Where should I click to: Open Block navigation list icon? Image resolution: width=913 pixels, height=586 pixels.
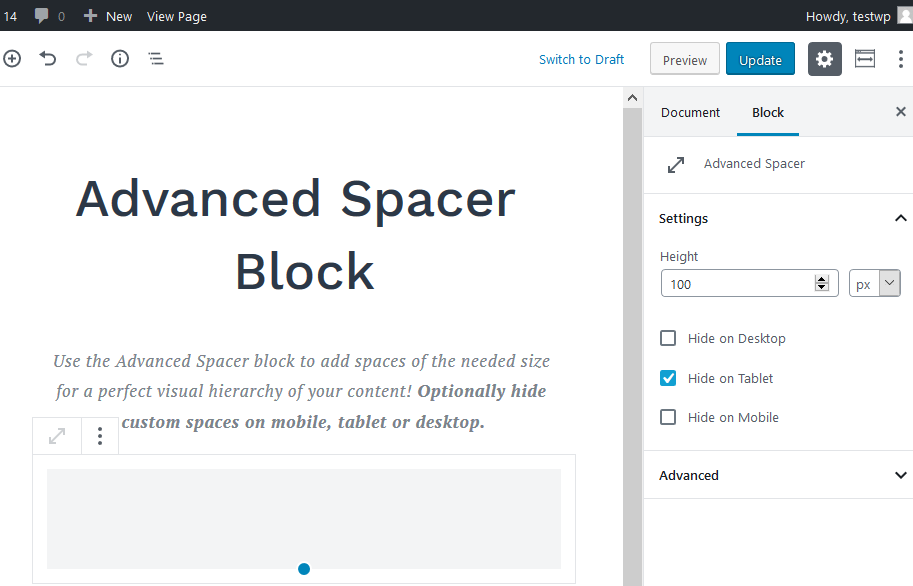(156, 59)
